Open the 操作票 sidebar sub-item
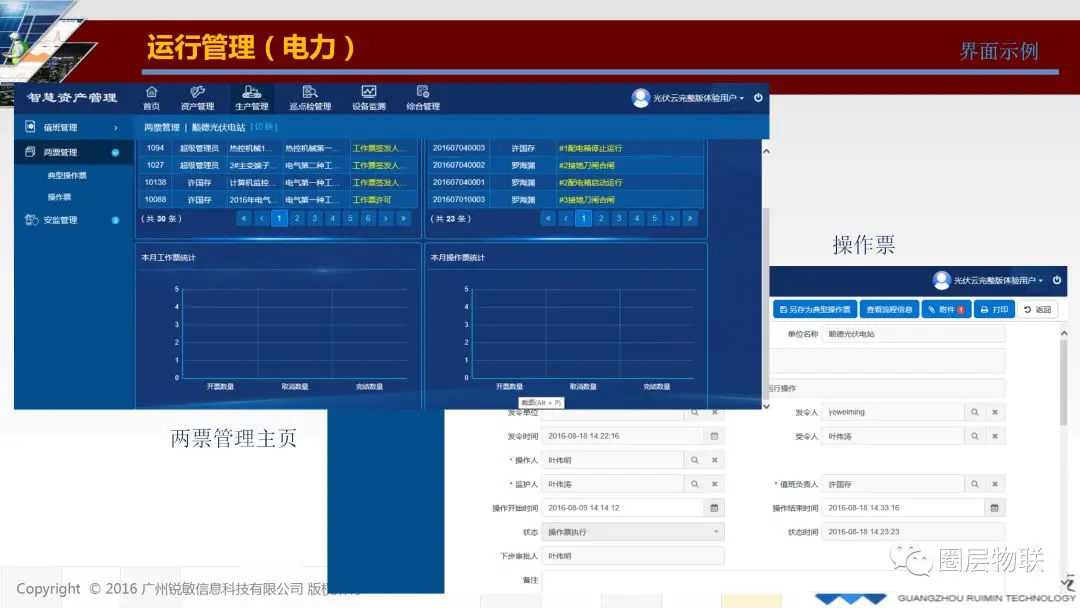Screen dimensions: 1080x608 coord(59,197)
